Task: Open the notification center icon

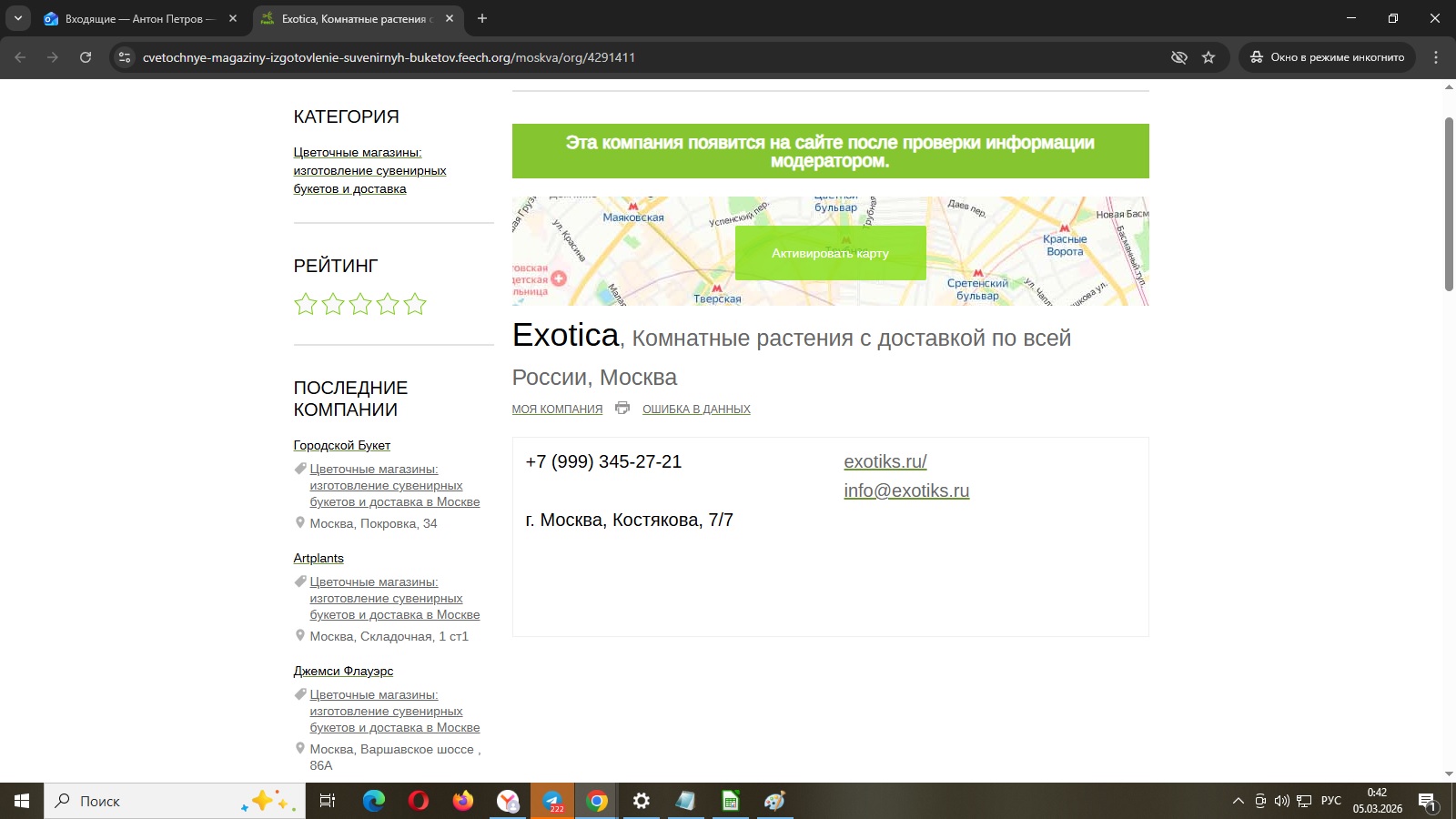Action: click(1427, 802)
